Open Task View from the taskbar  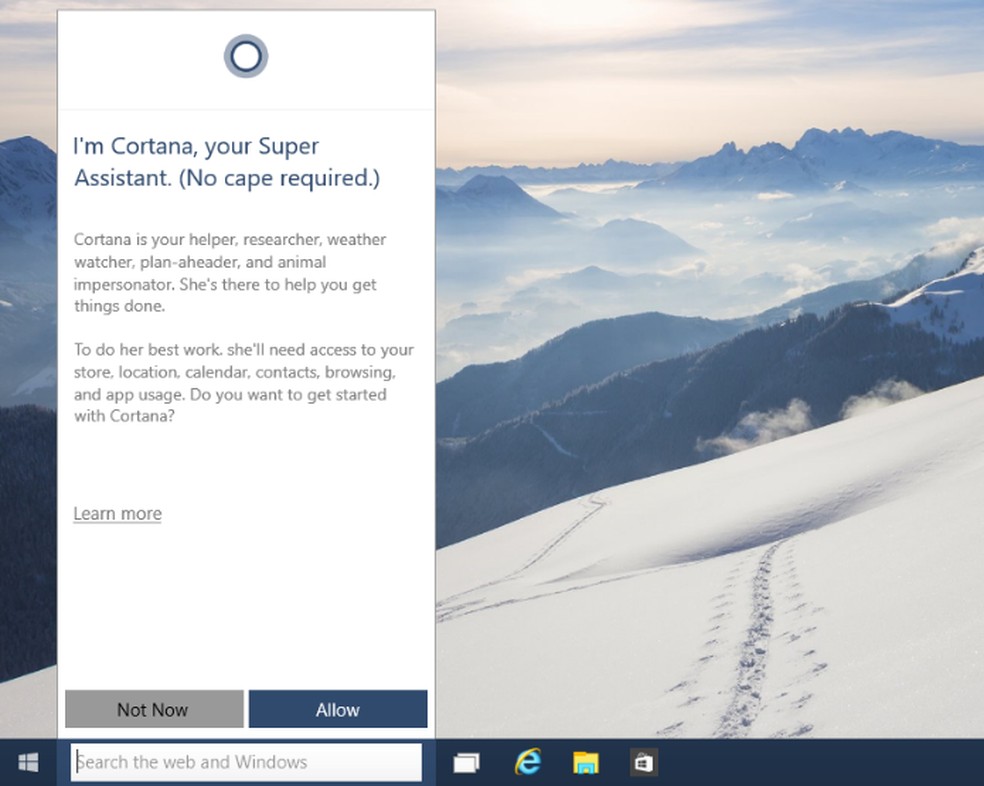click(x=466, y=761)
